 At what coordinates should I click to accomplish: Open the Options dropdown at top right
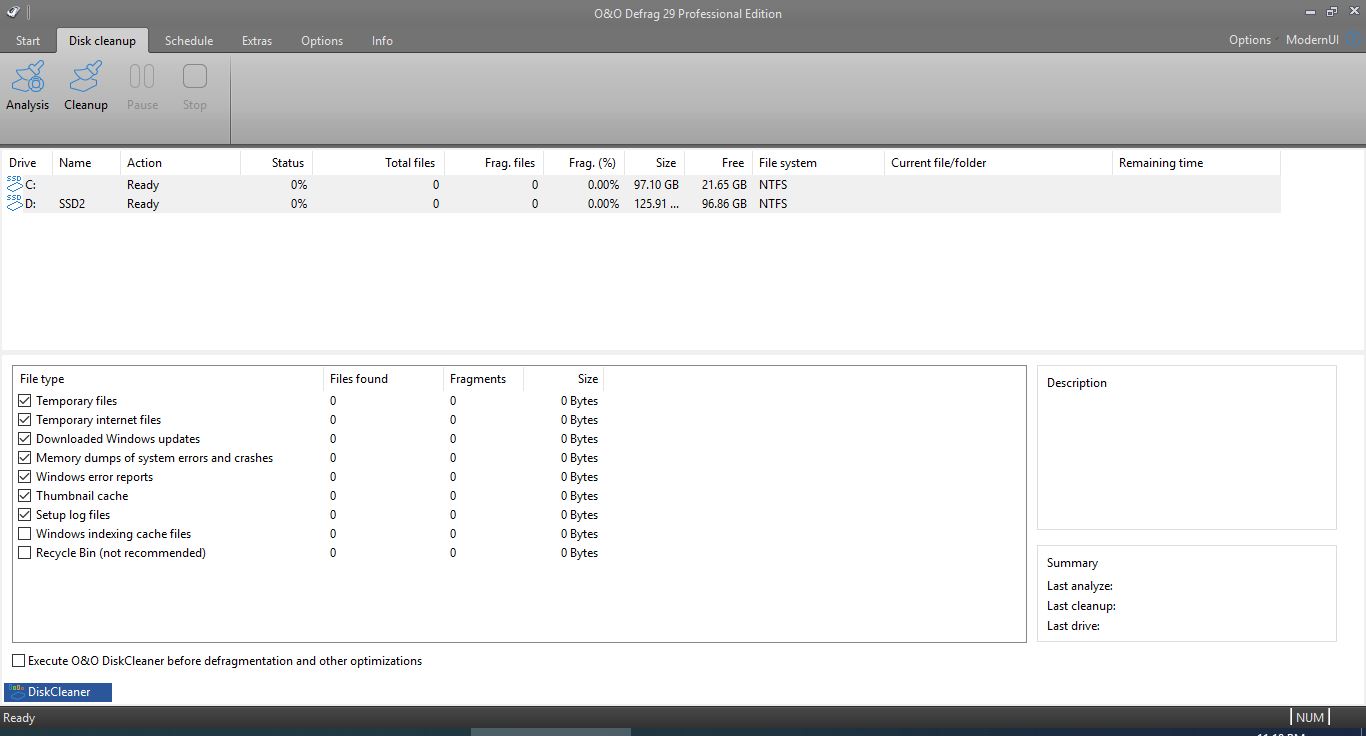[1252, 40]
